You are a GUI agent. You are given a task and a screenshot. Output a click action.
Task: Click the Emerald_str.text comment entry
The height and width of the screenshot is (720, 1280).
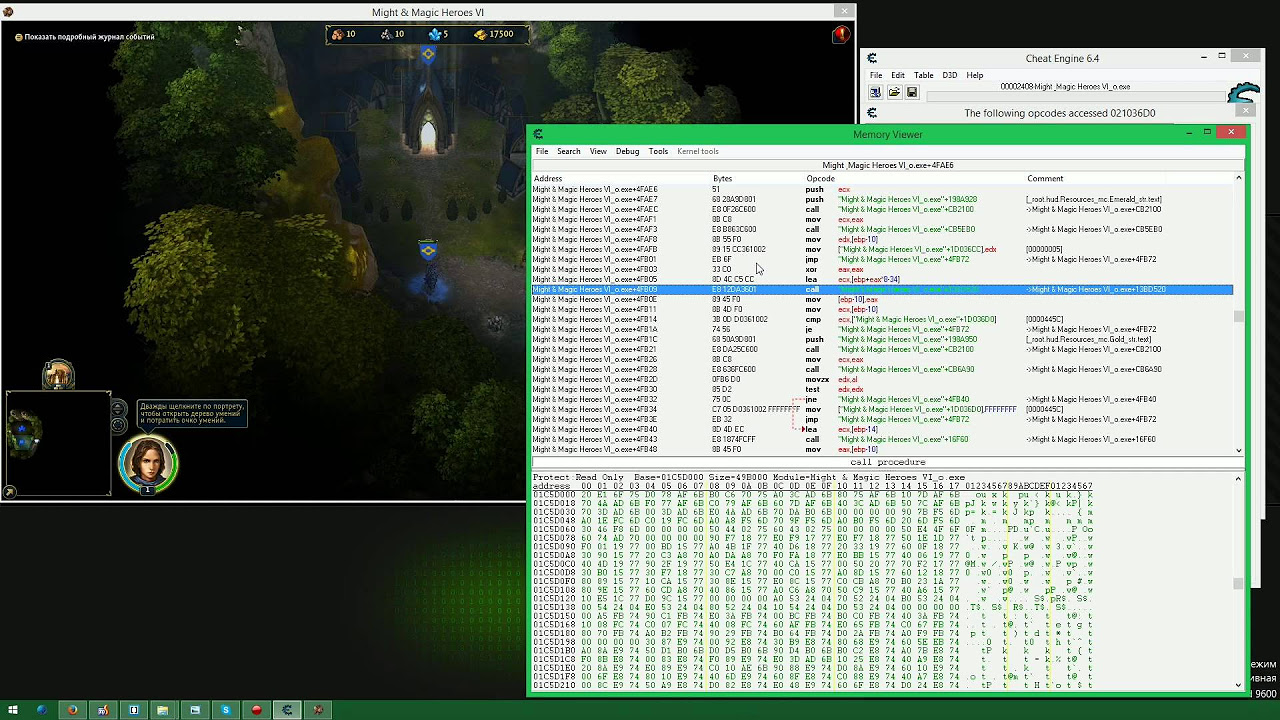pyautogui.click(x=1094, y=199)
